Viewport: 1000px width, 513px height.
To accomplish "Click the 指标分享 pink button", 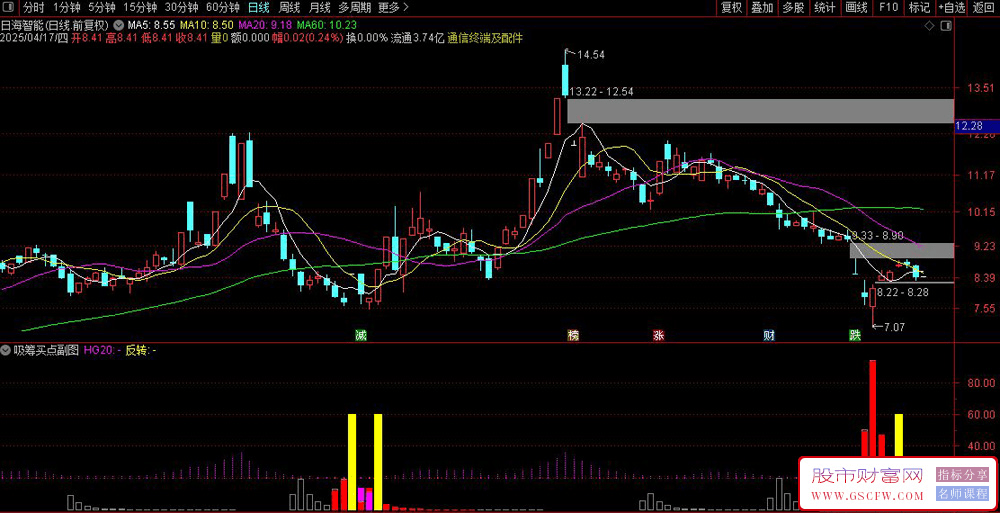I will tap(962, 475).
